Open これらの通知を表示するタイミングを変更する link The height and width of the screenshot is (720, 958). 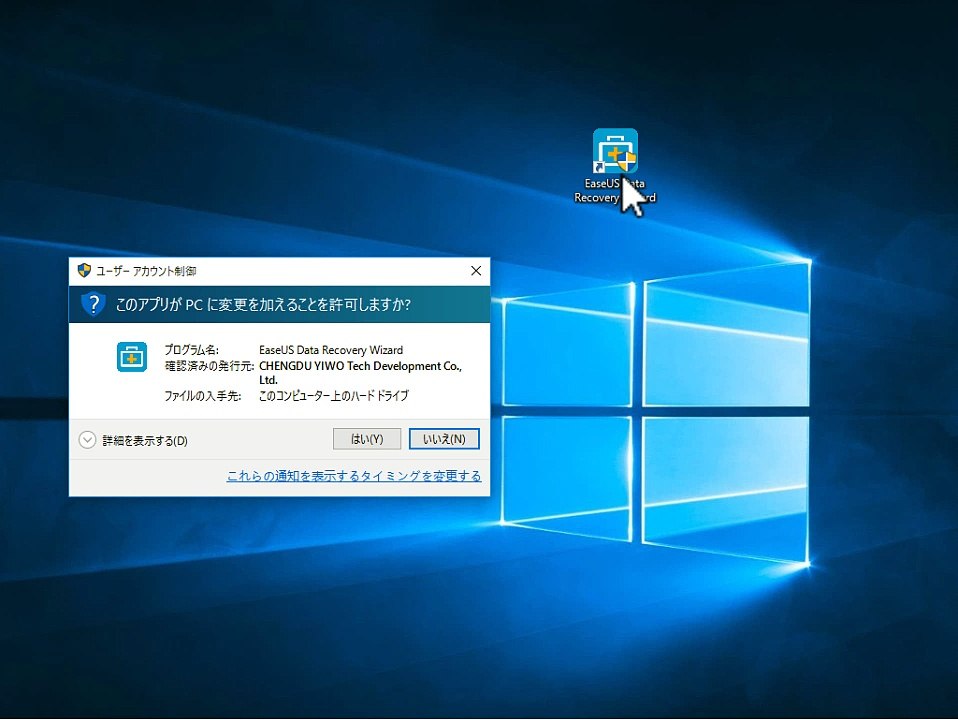click(x=354, y=476)
